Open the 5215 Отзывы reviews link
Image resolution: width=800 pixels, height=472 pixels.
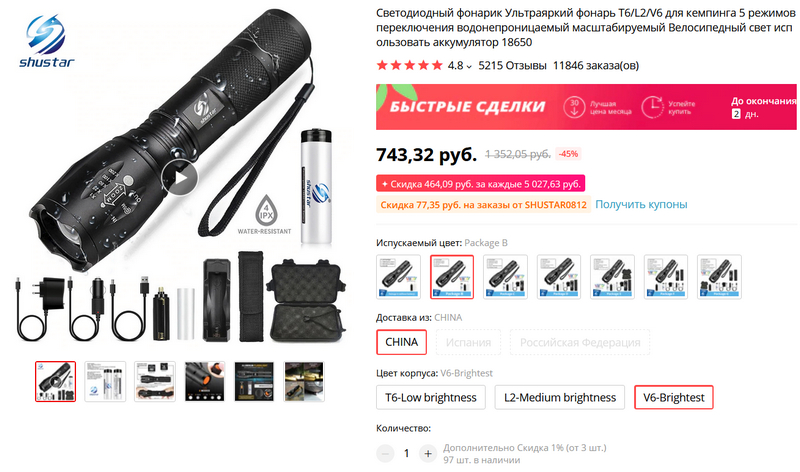(512, 66)
